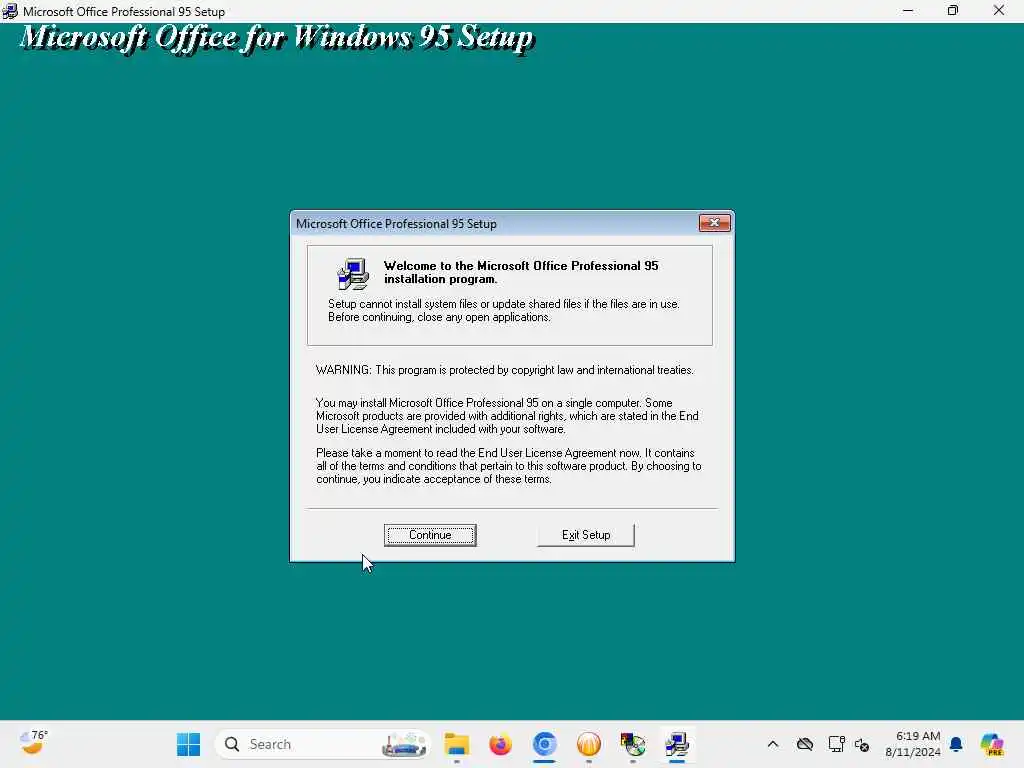
Task: Select the Office Setup taskbar icon
Action: pos(677,744)
